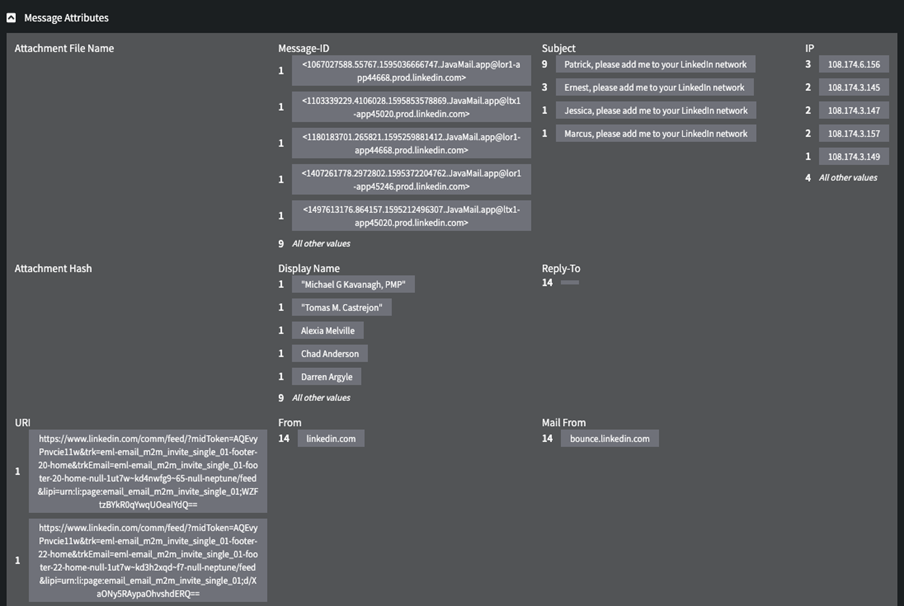Open first LinkedIn feed URI with footer-20
This screenshot has height=606, width=904.
pos(148,471)
